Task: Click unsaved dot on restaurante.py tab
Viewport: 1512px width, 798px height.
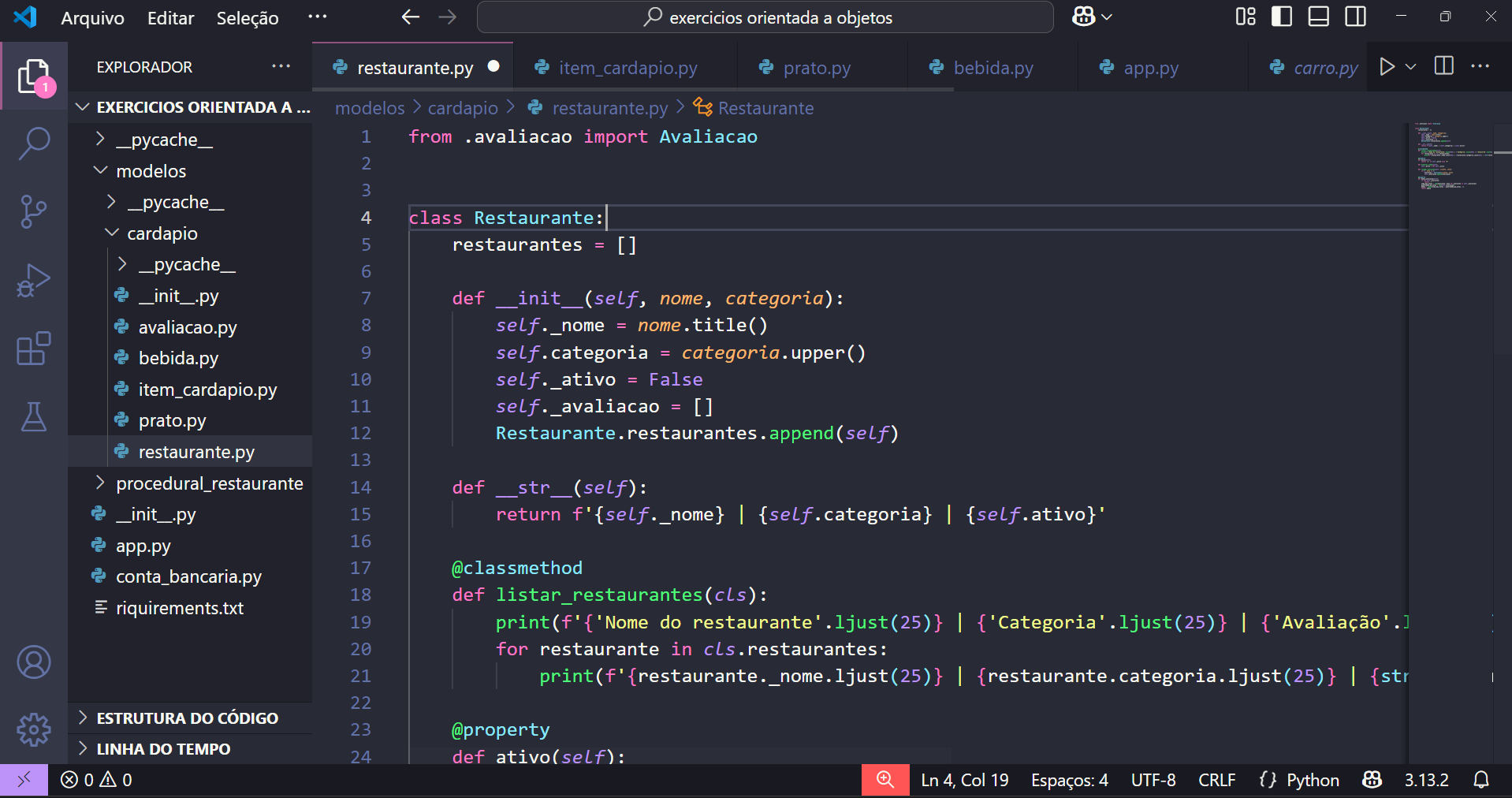Action: 493,67
